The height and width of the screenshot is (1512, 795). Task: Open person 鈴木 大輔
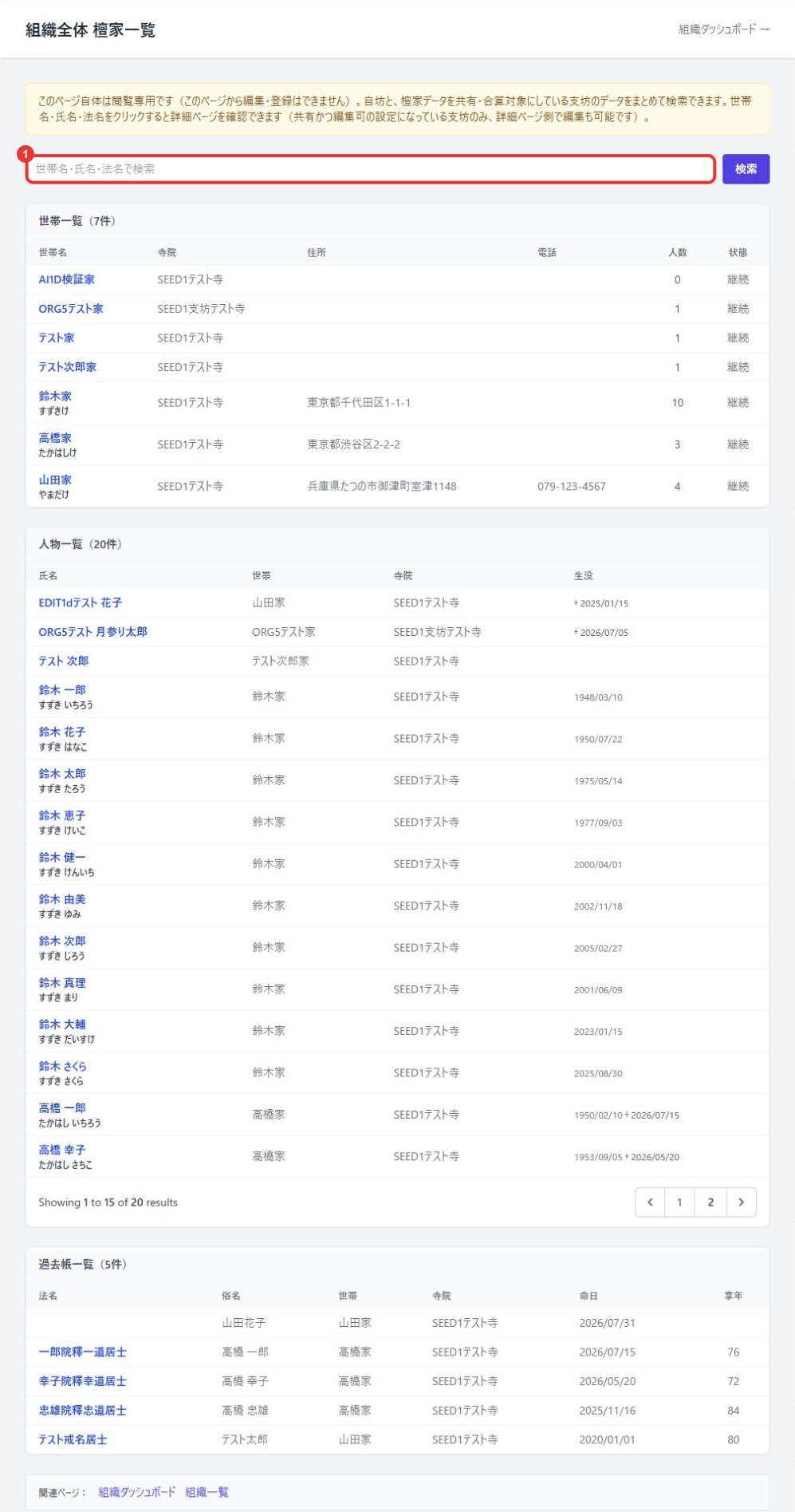click(62, 1024)
